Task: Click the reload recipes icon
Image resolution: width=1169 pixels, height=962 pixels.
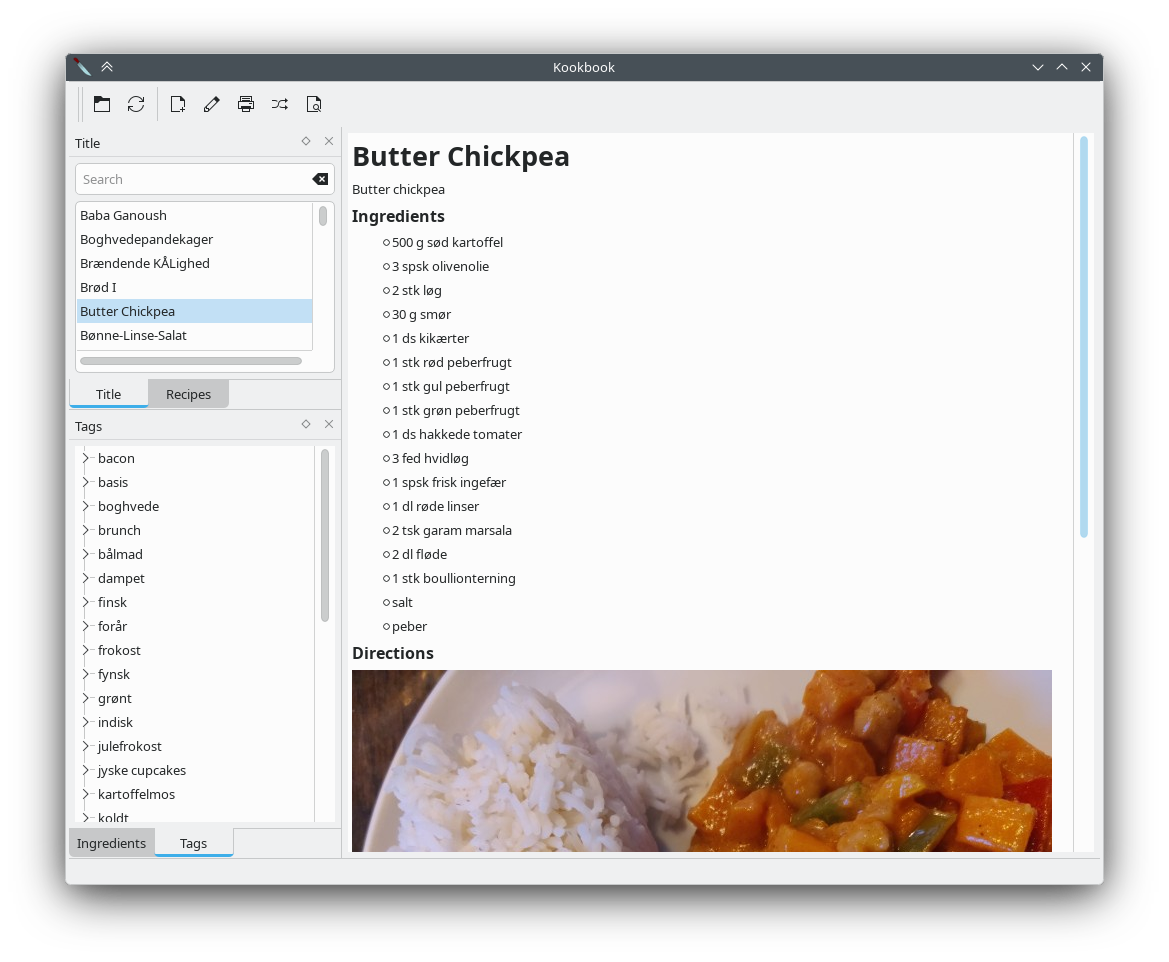Action: (136, 104)
